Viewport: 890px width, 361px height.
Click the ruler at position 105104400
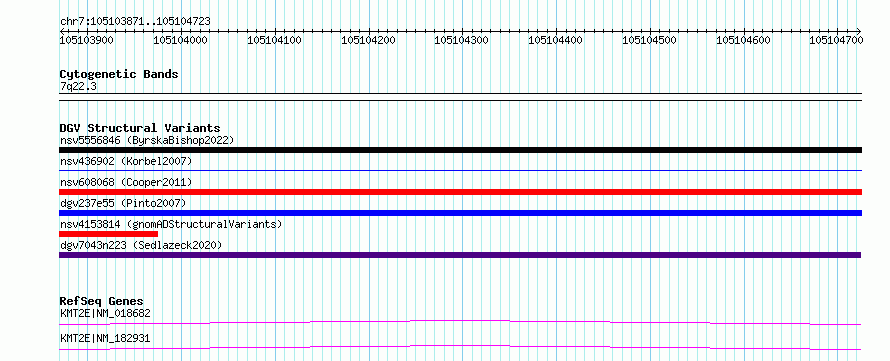(x=555, y=39)
